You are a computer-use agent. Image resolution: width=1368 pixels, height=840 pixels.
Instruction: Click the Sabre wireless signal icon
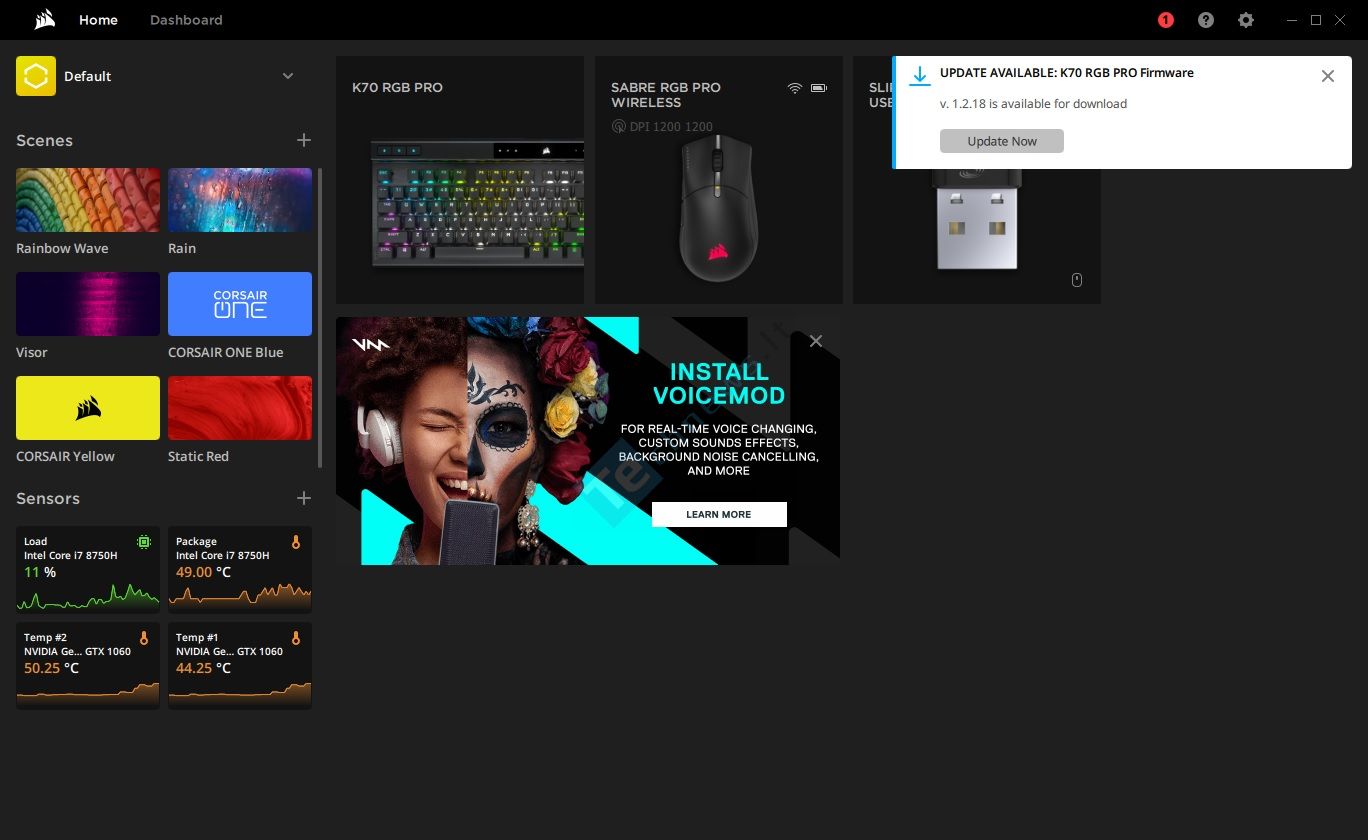pyautogui.click(x=795, y=88)
